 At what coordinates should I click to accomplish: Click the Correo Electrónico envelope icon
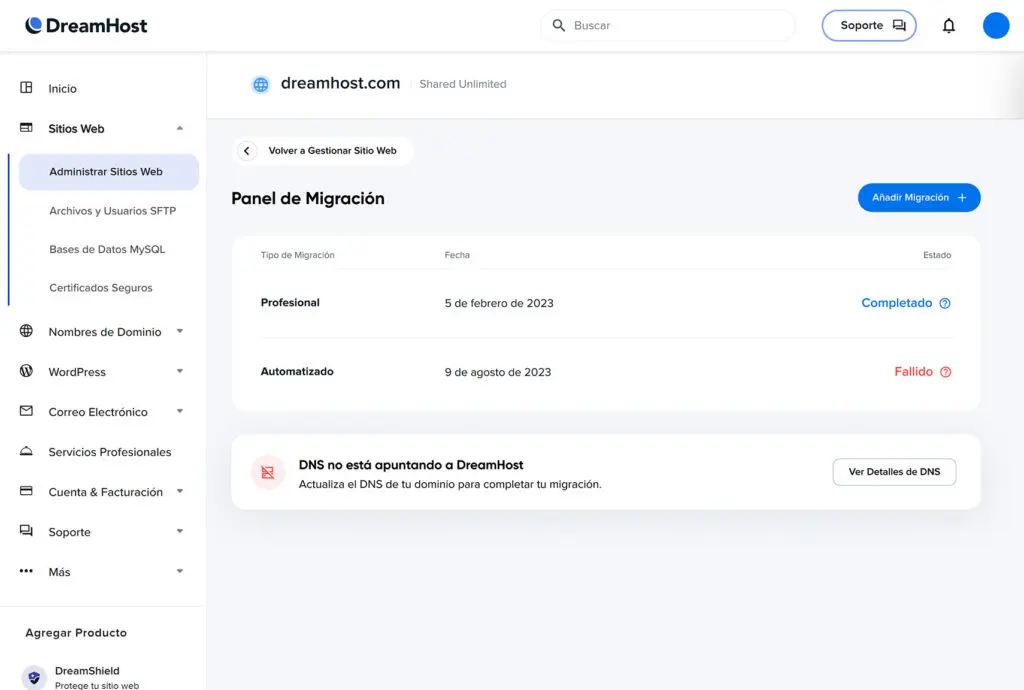[26, 411]
